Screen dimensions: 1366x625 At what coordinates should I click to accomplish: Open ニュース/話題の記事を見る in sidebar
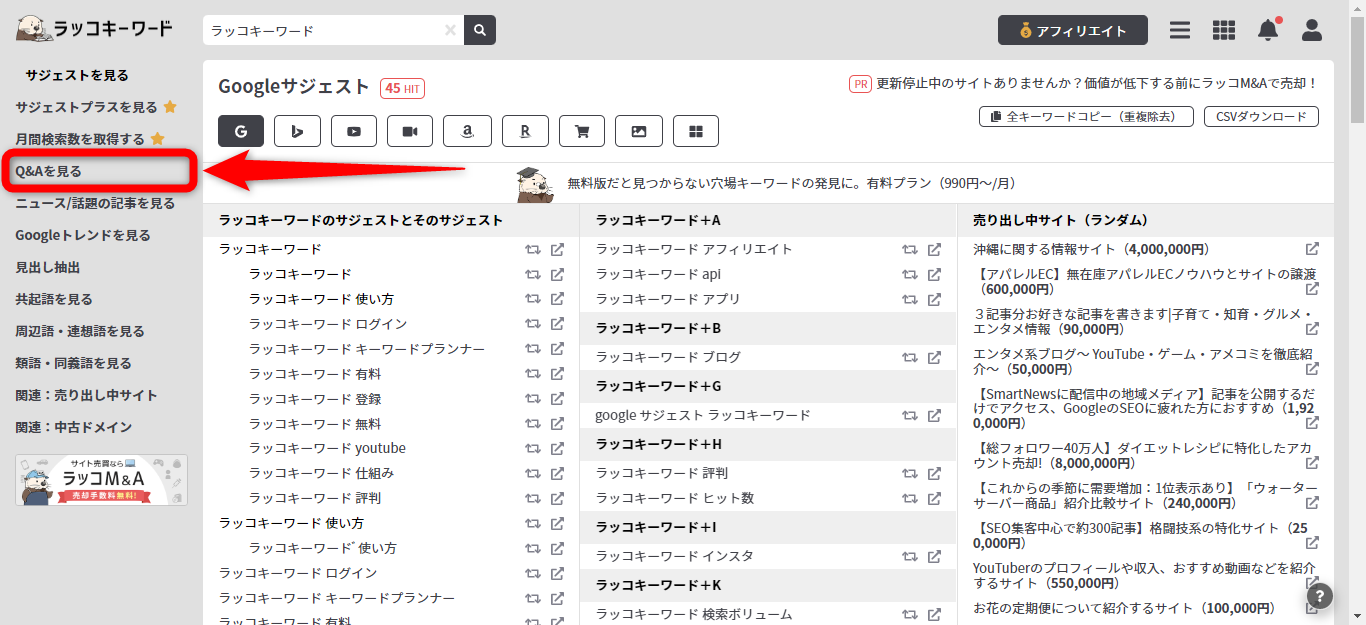coord(95,203)
